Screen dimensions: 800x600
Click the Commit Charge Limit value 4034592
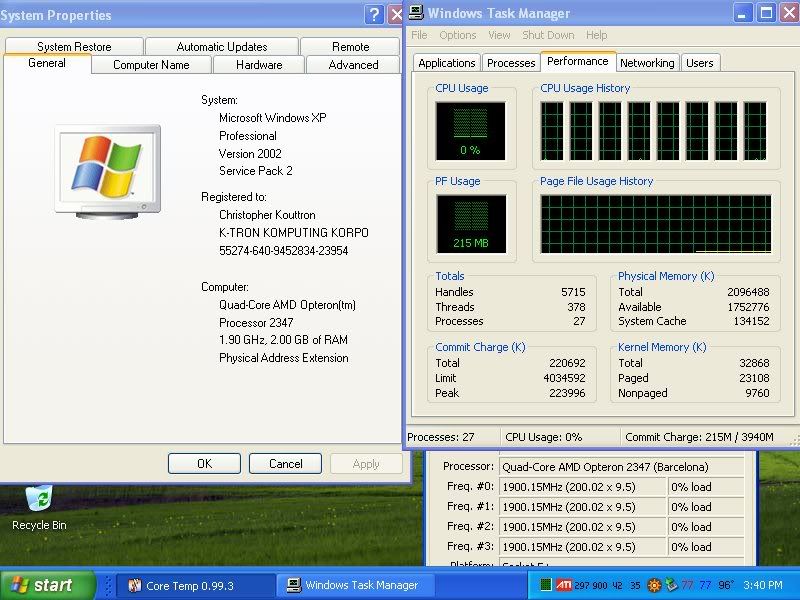pyautogui.click(x=564, y=378)
